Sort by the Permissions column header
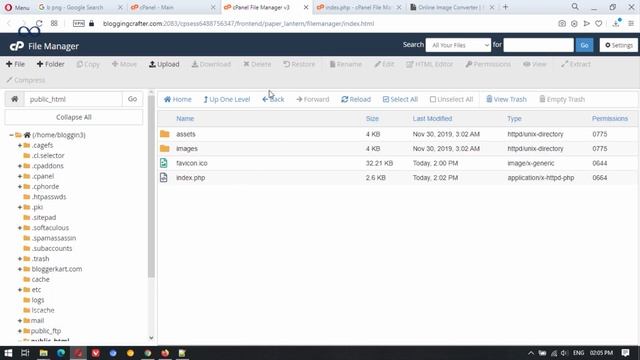The width and height of the screenshot is (640, 360). point(610,119)
